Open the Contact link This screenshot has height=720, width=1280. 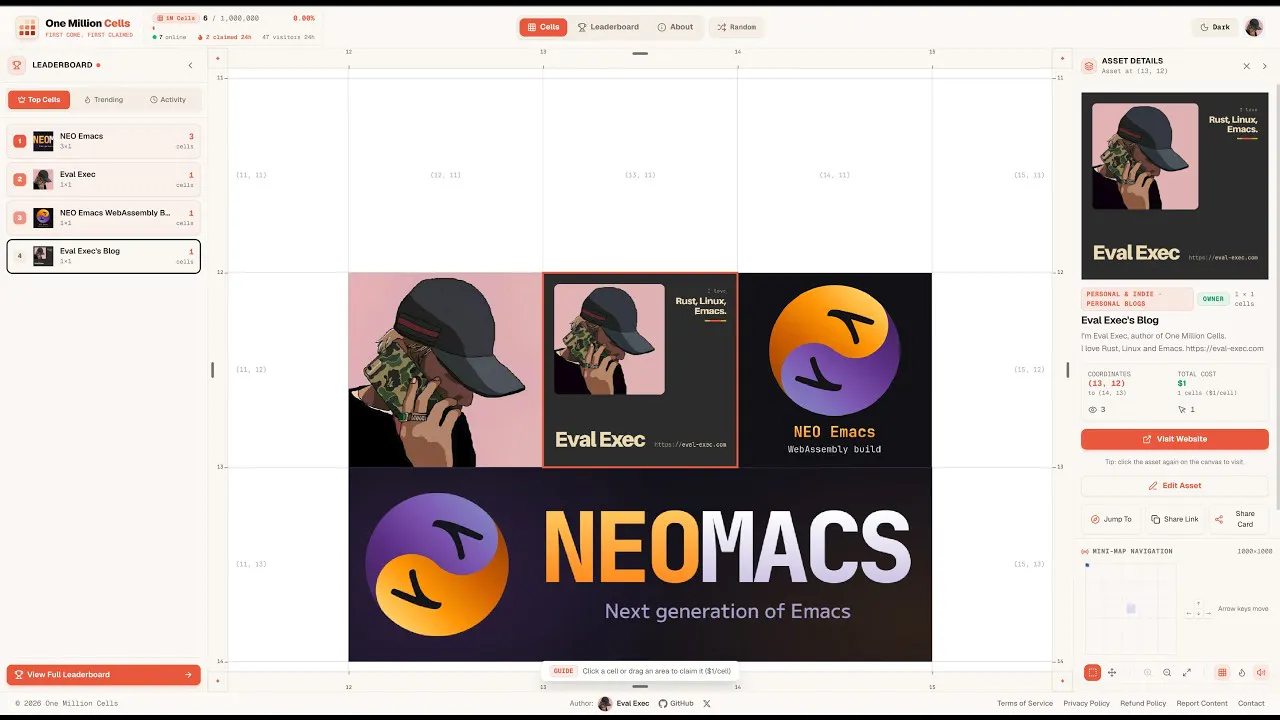pyautogui.click(x=1251, y=703)
